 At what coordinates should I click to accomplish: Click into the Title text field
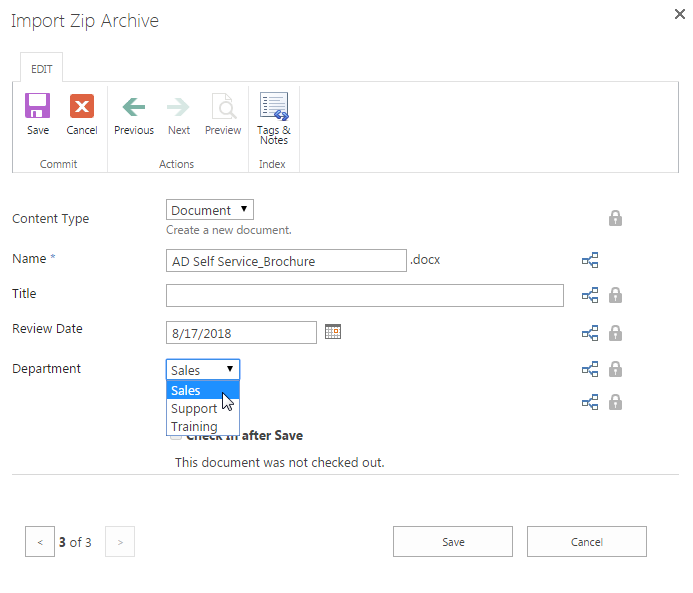(x=364, y=295)
